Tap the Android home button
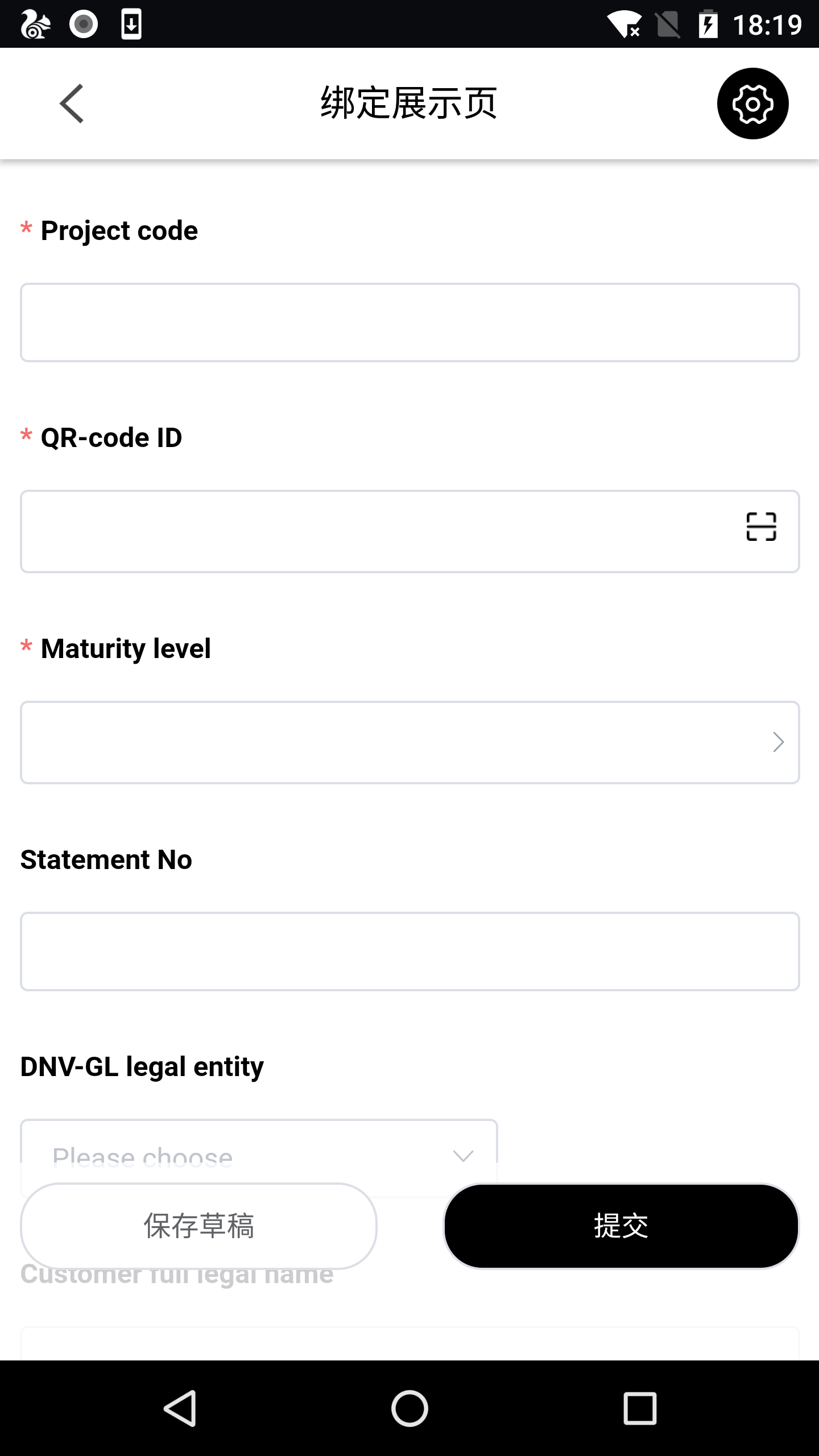The image size is (819, 1456). (x=408, y=1409)
